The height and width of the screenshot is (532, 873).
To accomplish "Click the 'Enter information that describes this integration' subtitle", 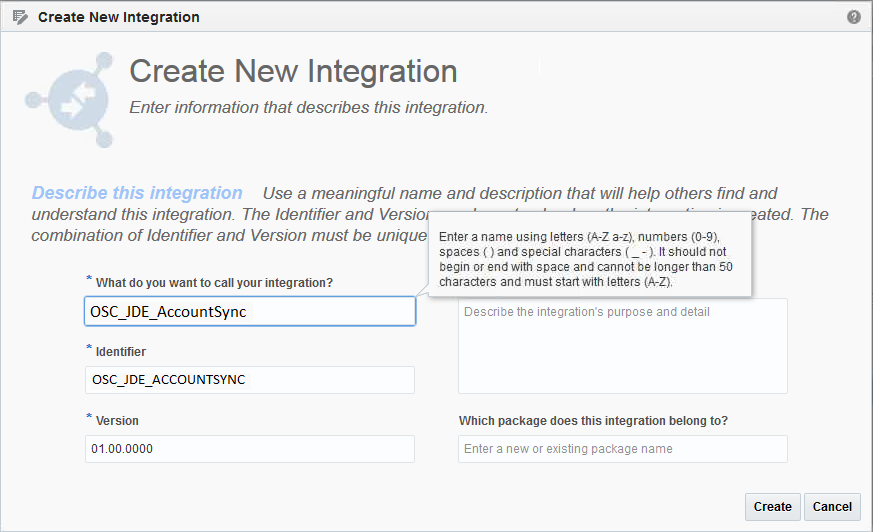I will point(309,107).
